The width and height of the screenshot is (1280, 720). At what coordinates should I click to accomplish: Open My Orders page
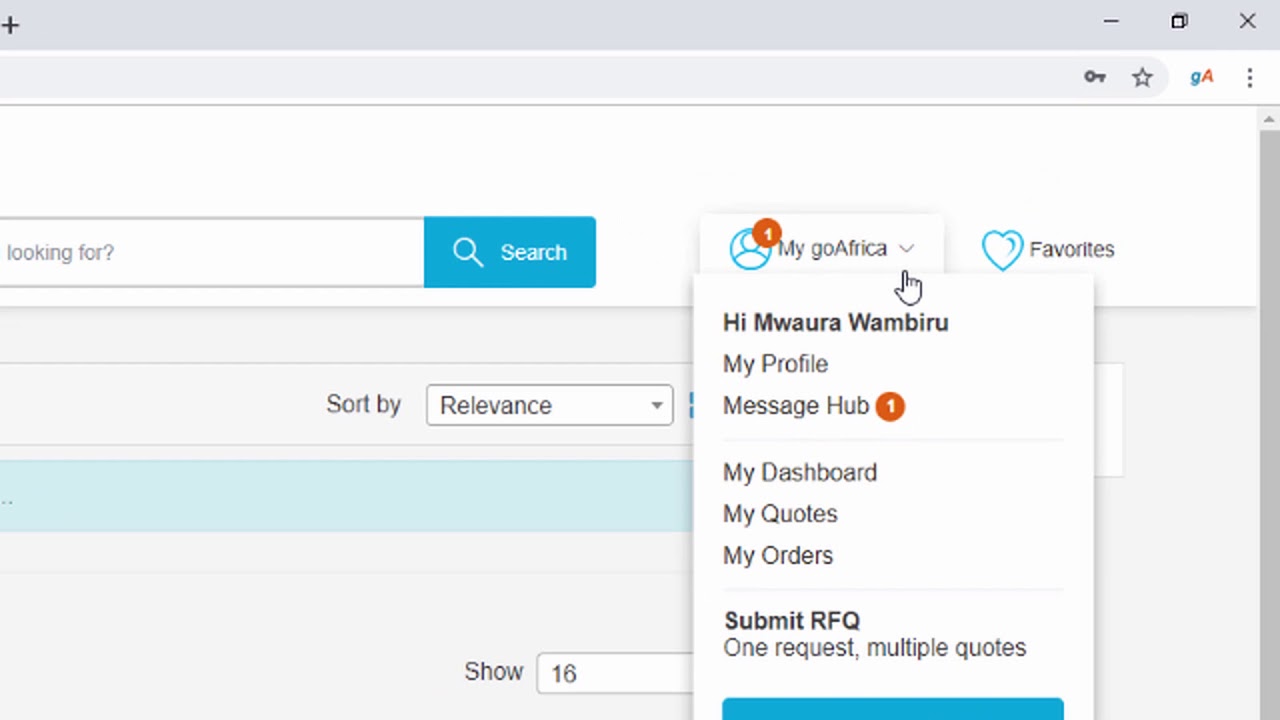pyautogui.click(x=778, y=555)
